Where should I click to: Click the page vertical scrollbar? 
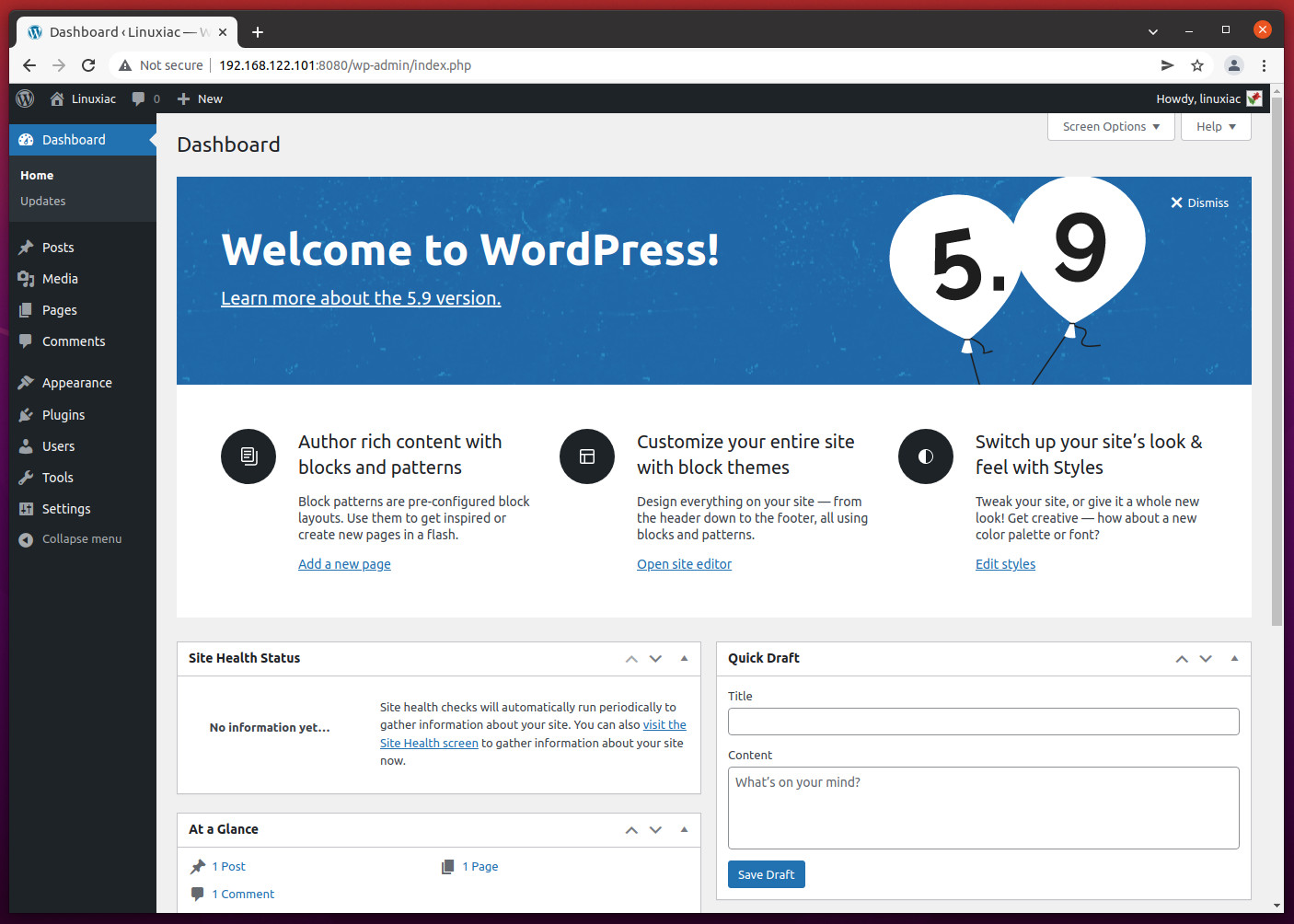[x=1277, y=361]
